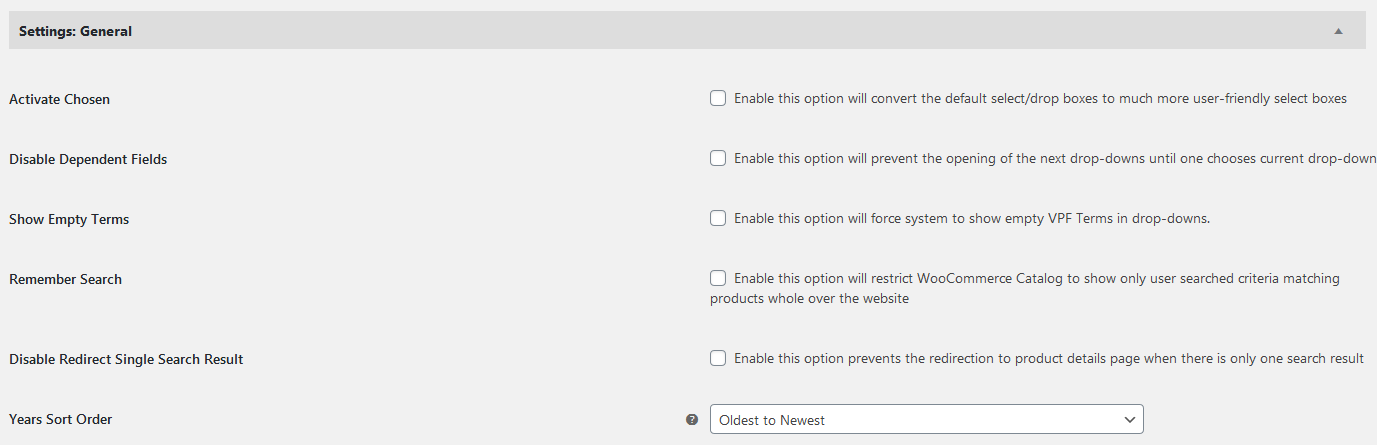Click the Settings: General header title
The width and height of the screenshot is (1377, 445).
[75, 31]
